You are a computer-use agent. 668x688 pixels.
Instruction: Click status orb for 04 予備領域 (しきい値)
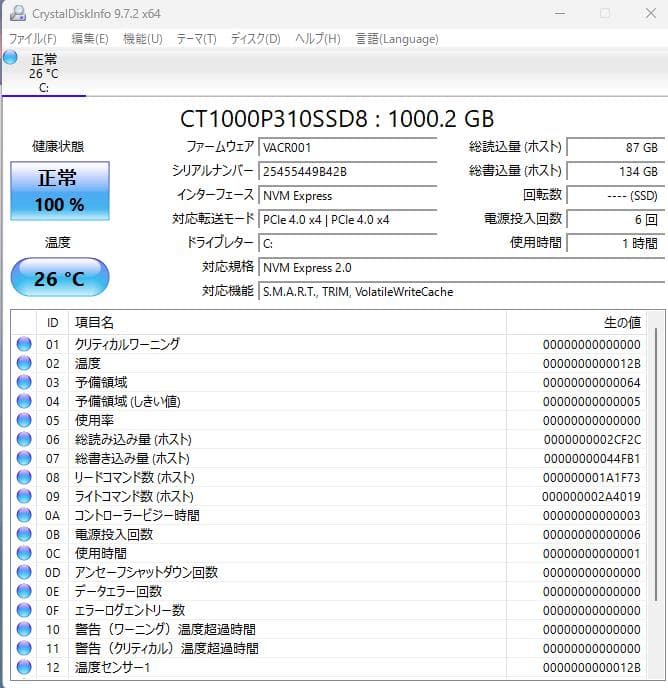(x=24, y=401)
